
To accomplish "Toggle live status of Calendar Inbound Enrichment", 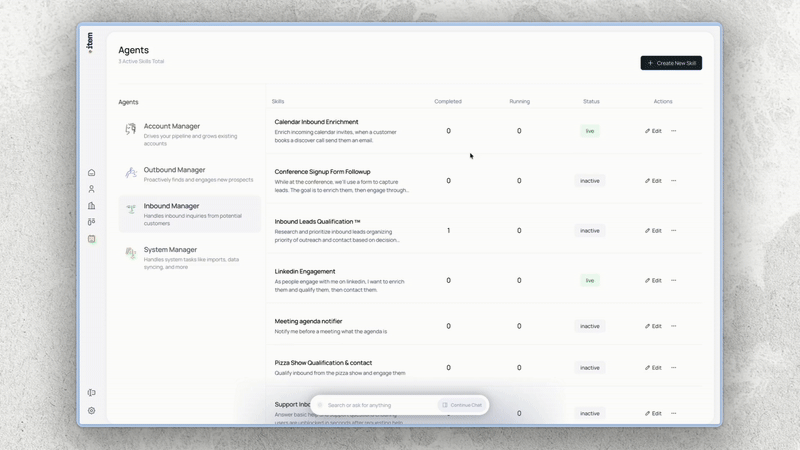I will [x=590, y=131].
